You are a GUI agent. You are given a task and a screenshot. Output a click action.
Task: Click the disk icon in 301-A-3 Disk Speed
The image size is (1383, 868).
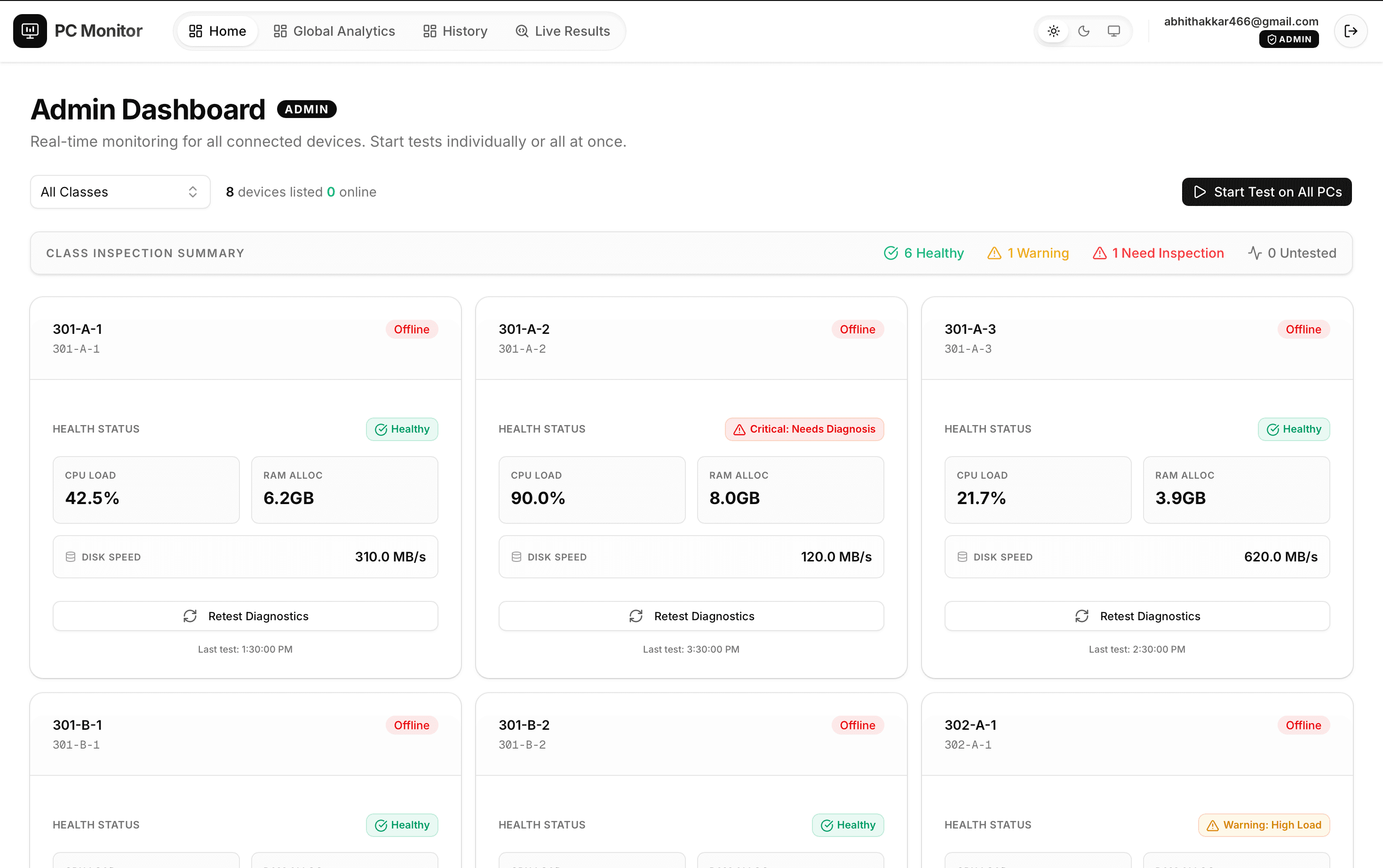(962, 557)
